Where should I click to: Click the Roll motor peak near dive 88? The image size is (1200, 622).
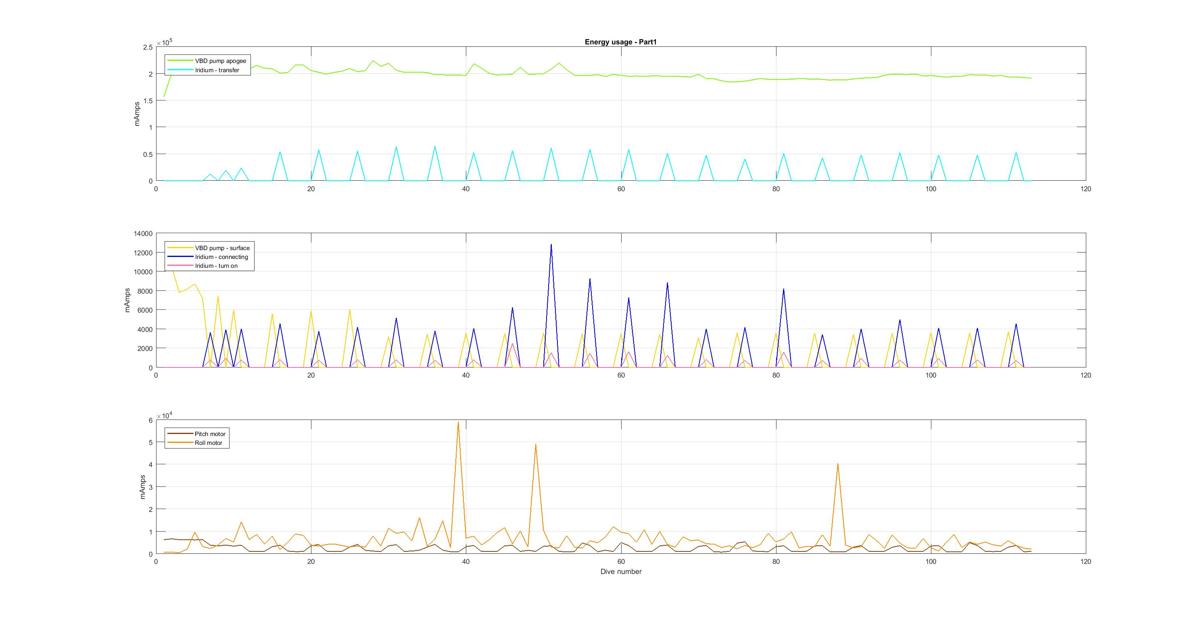[838, 464]
